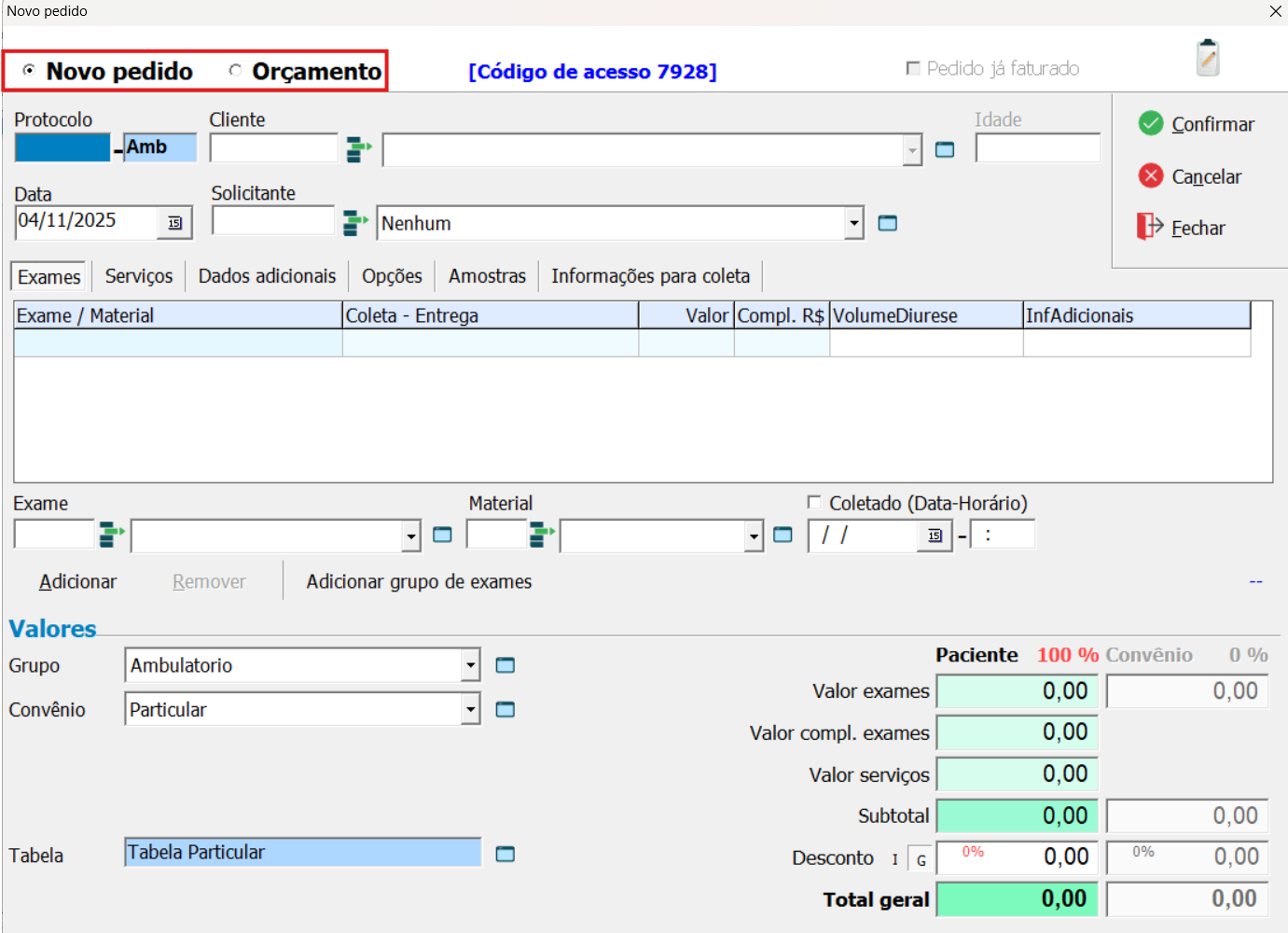Click the Idade input field

click(x=1037, y=149)
